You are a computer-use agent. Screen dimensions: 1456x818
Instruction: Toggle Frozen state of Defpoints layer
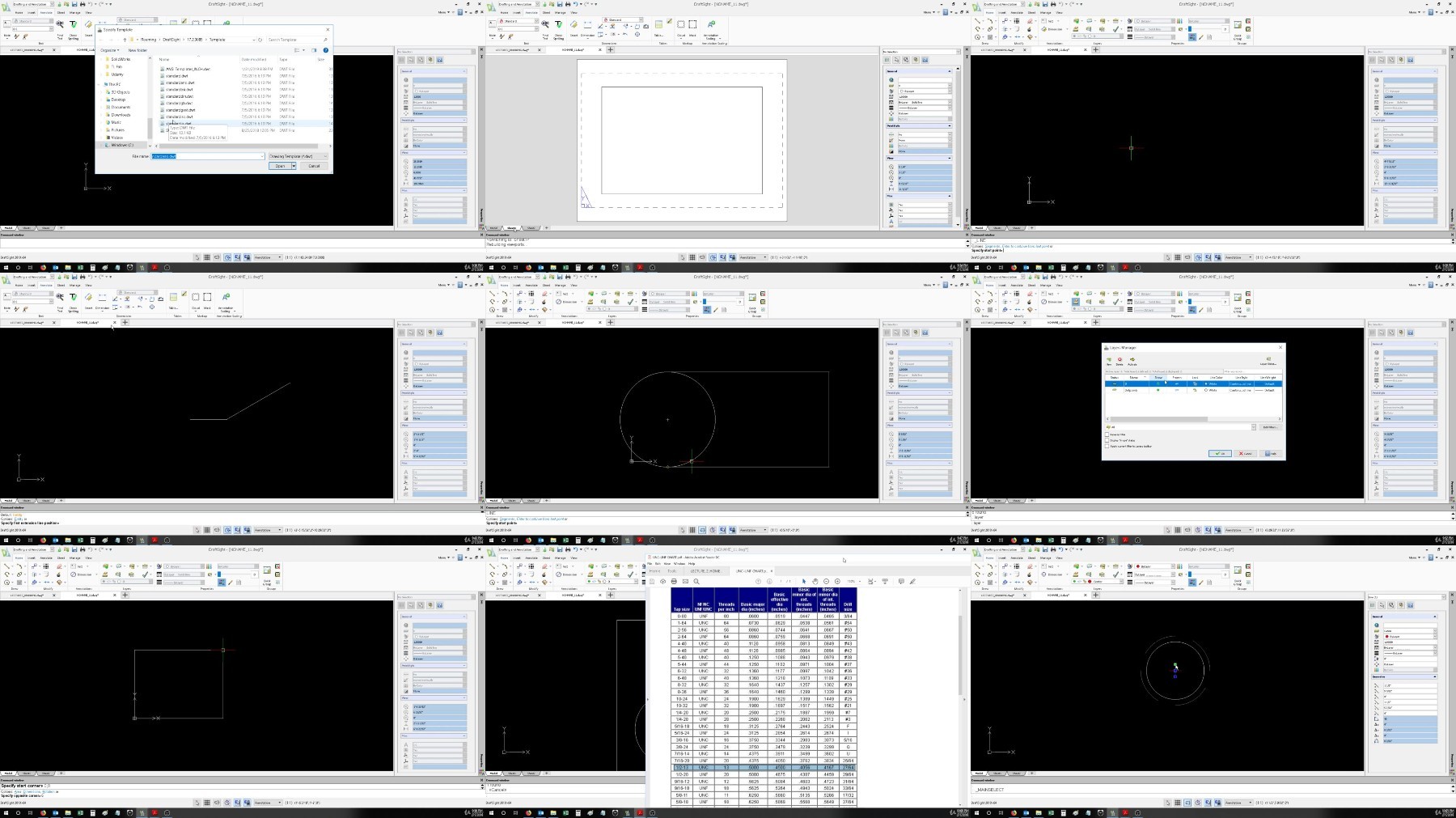click(x=1177, y=390)
